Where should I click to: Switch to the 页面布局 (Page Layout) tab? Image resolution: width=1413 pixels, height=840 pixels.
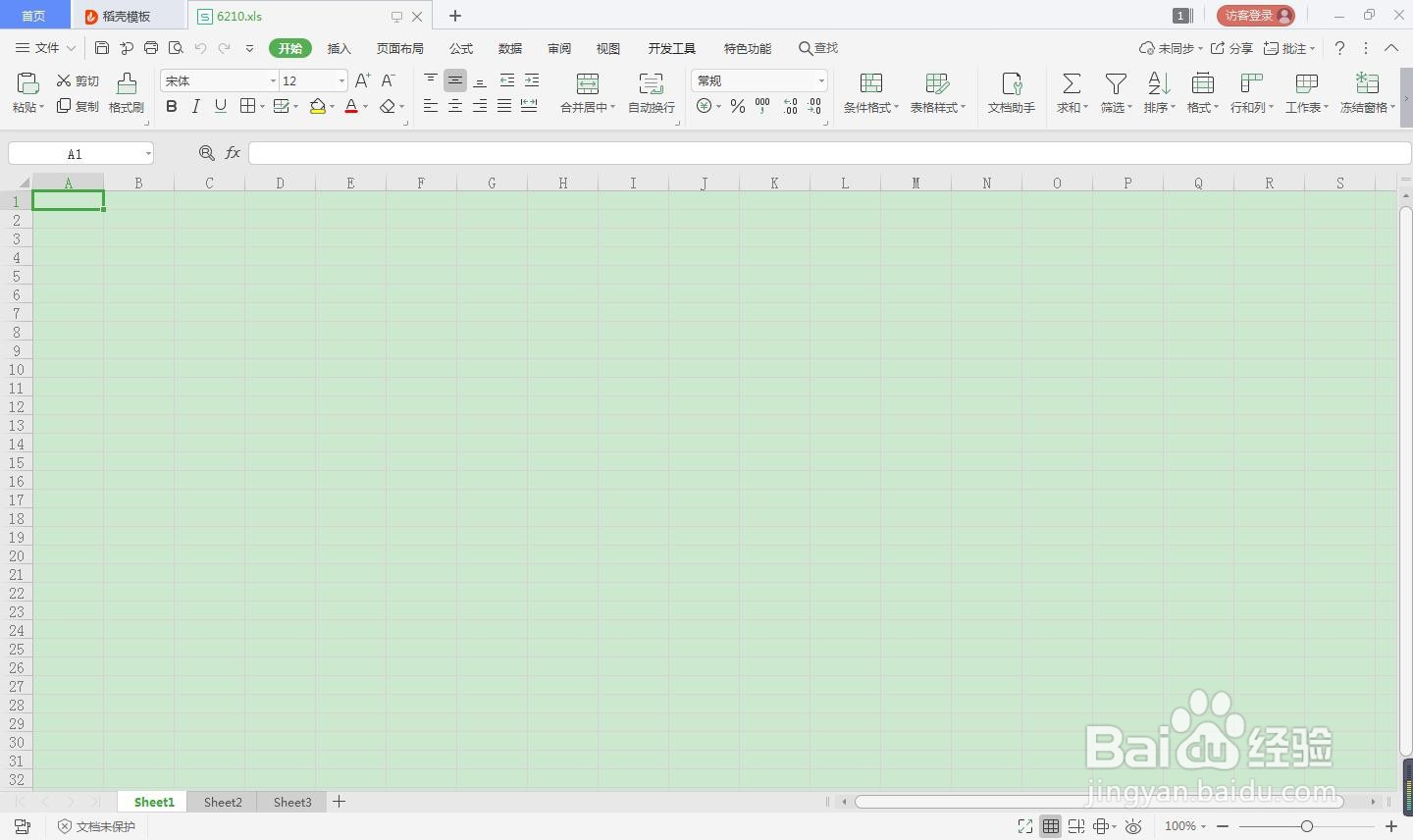coord(400,48)
